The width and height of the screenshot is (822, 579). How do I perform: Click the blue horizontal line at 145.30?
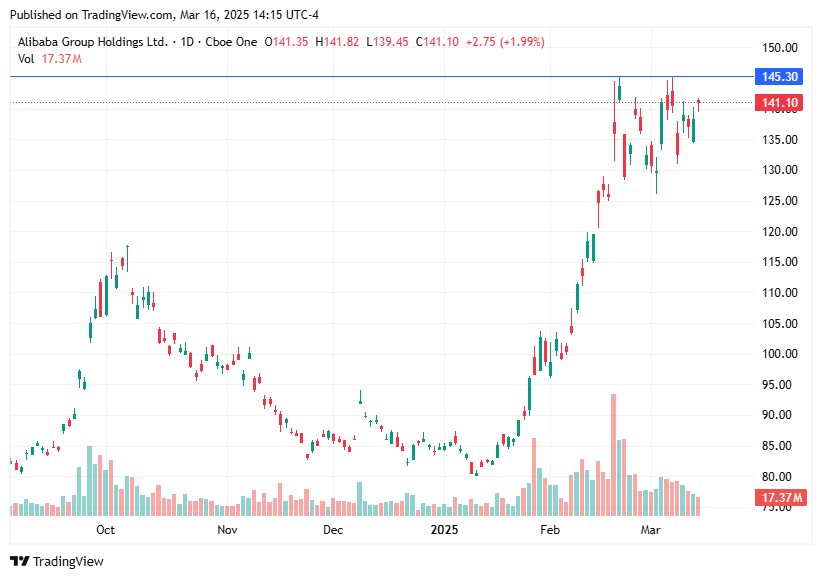pyautogui.click(x=382, y=77)
